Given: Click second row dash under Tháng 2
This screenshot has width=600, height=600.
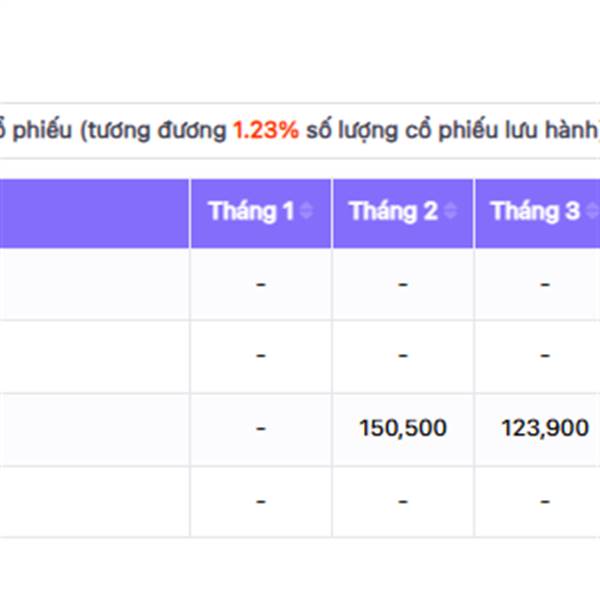Looking at the screenshot, I should tap(403, 356).
